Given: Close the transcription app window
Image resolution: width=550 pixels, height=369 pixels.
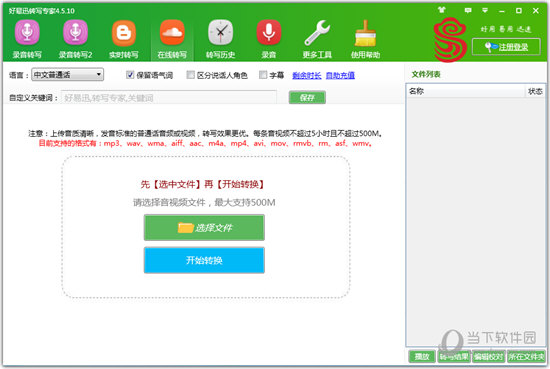Looking at the screenshot, I should coord(536,11).
